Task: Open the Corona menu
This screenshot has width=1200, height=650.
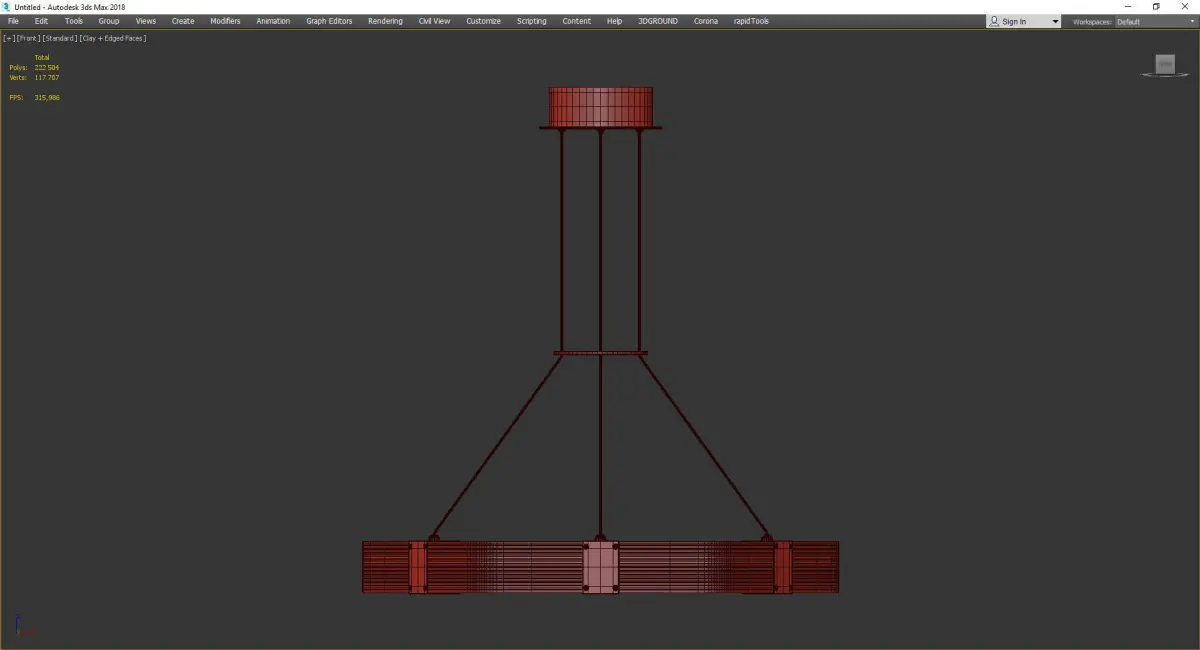Action: (705, 21)
